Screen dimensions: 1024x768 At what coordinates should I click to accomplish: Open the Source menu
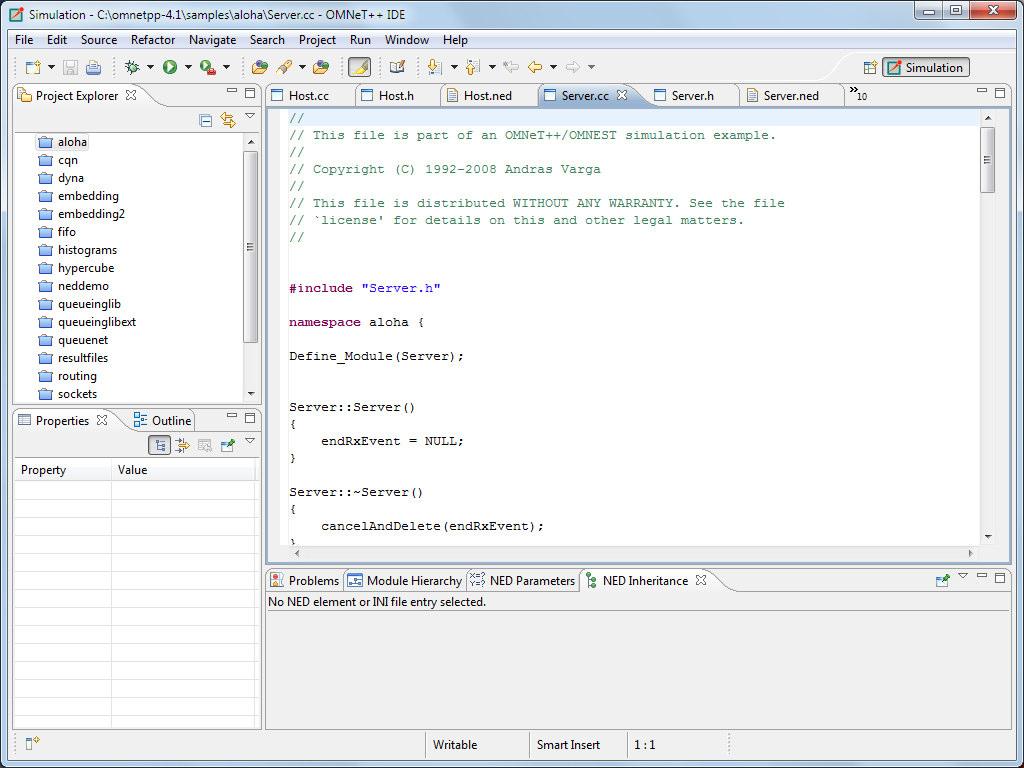click(x=99, y=40)
